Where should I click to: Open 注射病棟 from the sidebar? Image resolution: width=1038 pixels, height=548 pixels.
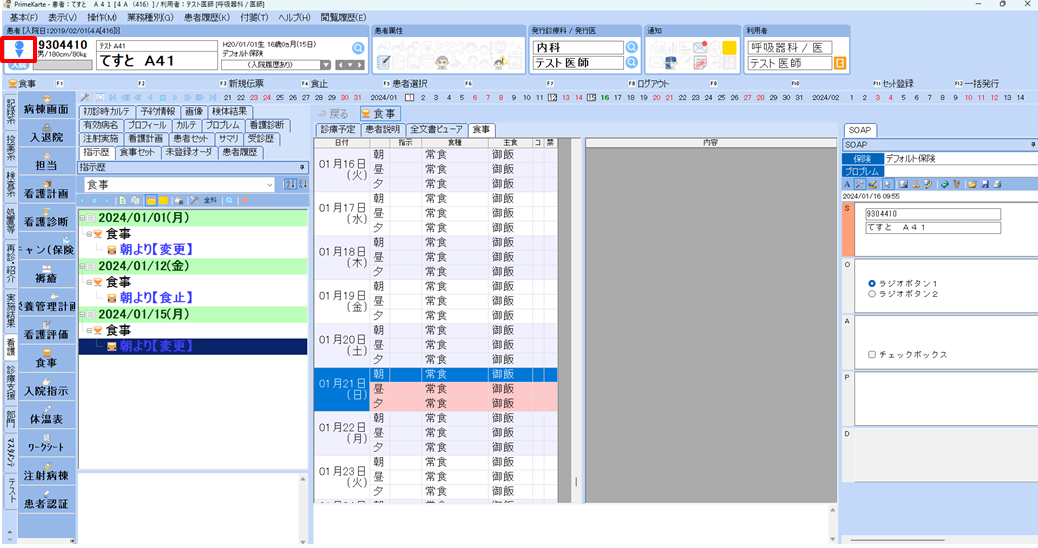(x=46, y=473)
